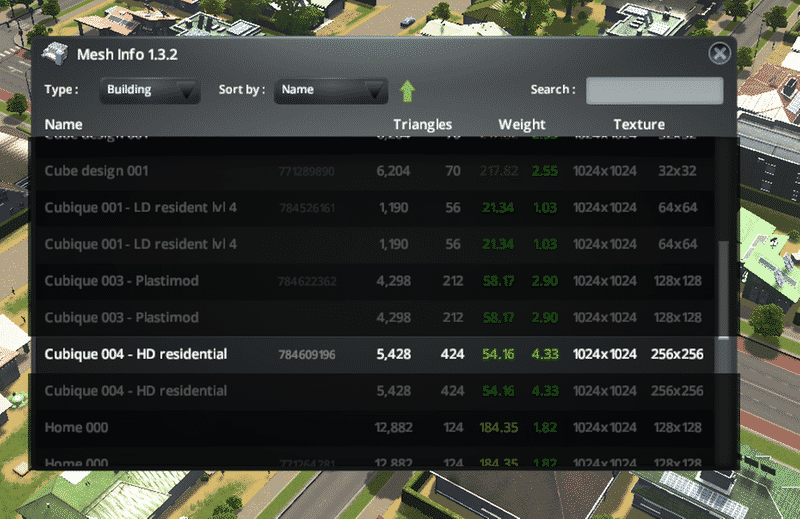Viewport: 800px width, 519px height.
Task: Expand the Sort by Name dropdown
Action: pyautogui.click(x=330, y=90)
